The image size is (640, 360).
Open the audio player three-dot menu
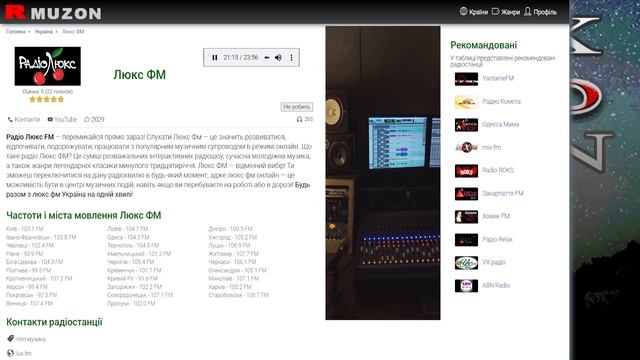point(291,58)
